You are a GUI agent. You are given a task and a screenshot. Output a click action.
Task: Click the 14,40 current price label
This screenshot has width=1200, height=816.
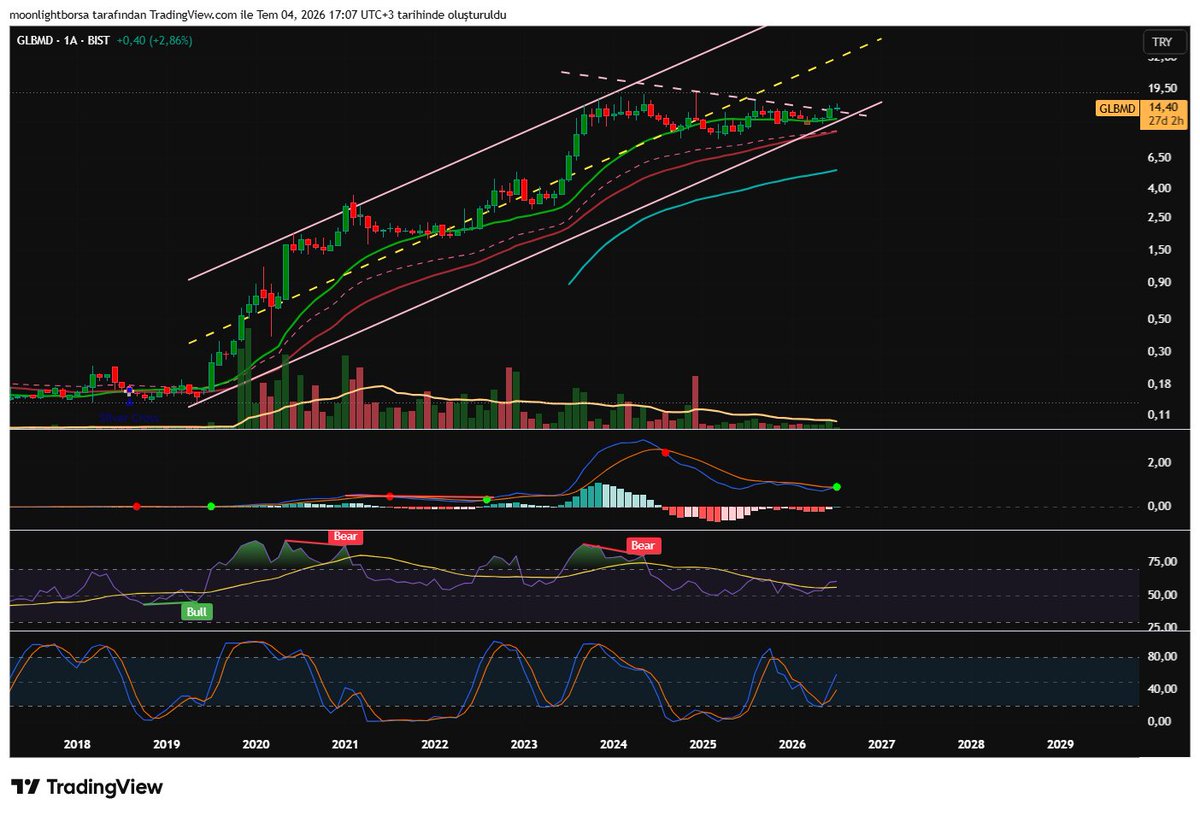click(1162, 106)
